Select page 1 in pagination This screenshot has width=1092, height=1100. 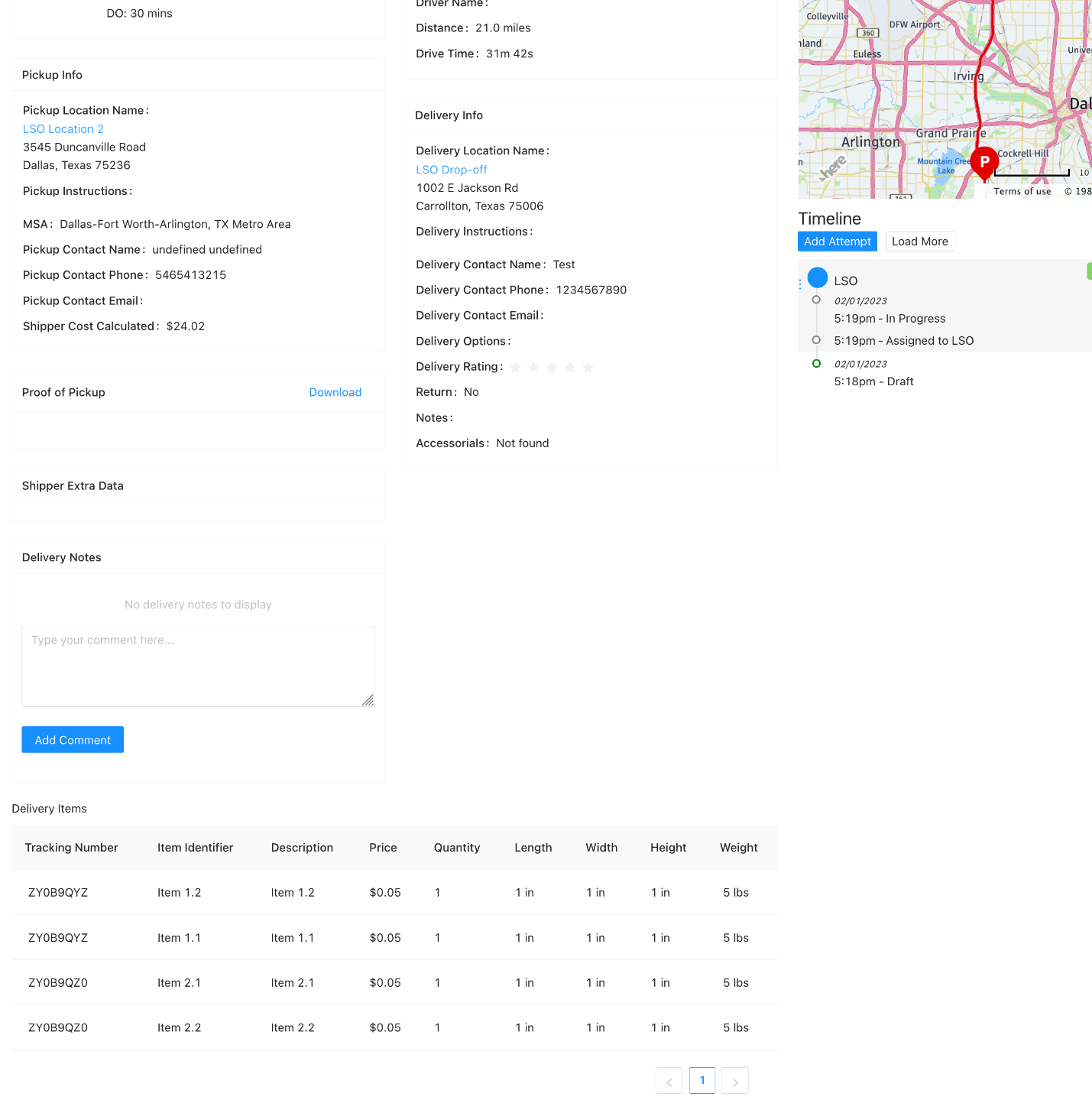702,1080
